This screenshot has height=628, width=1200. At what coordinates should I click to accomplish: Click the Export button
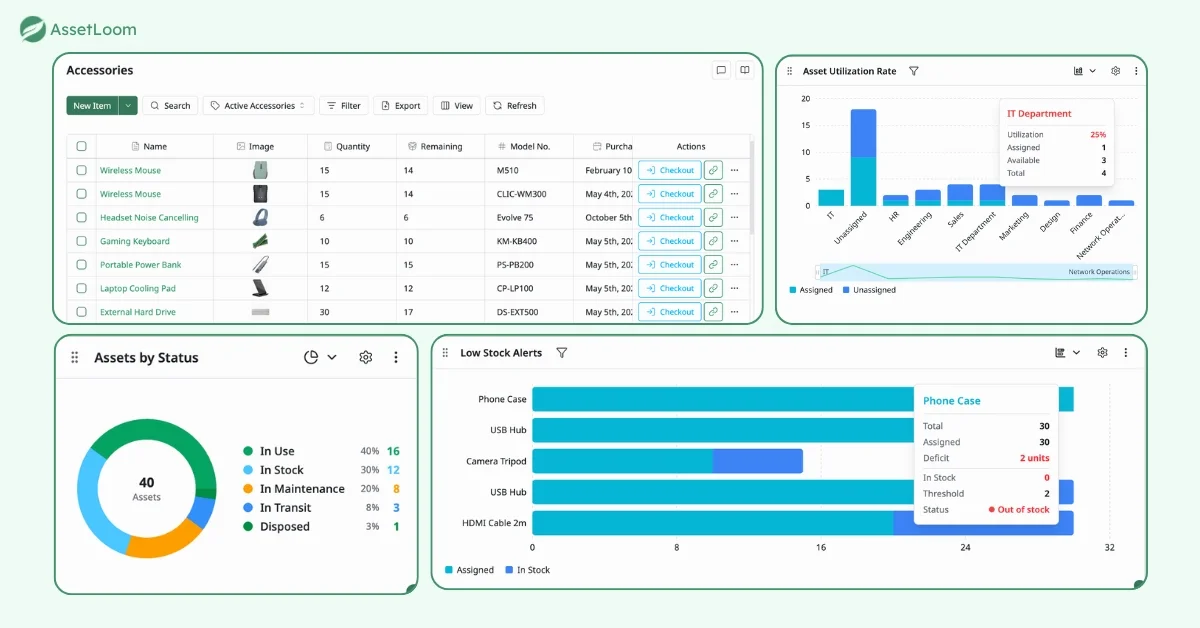[401, 105]
